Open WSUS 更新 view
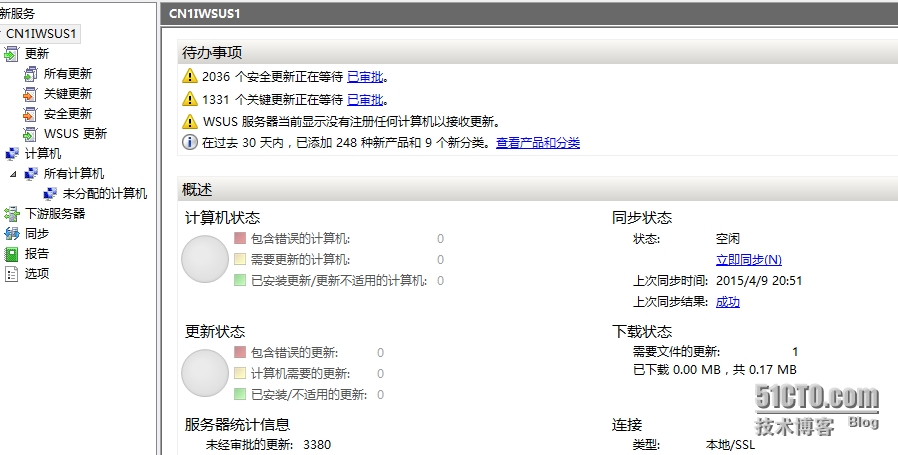The width and height of the screenshot is (898, 455). [x=75, y=134]
